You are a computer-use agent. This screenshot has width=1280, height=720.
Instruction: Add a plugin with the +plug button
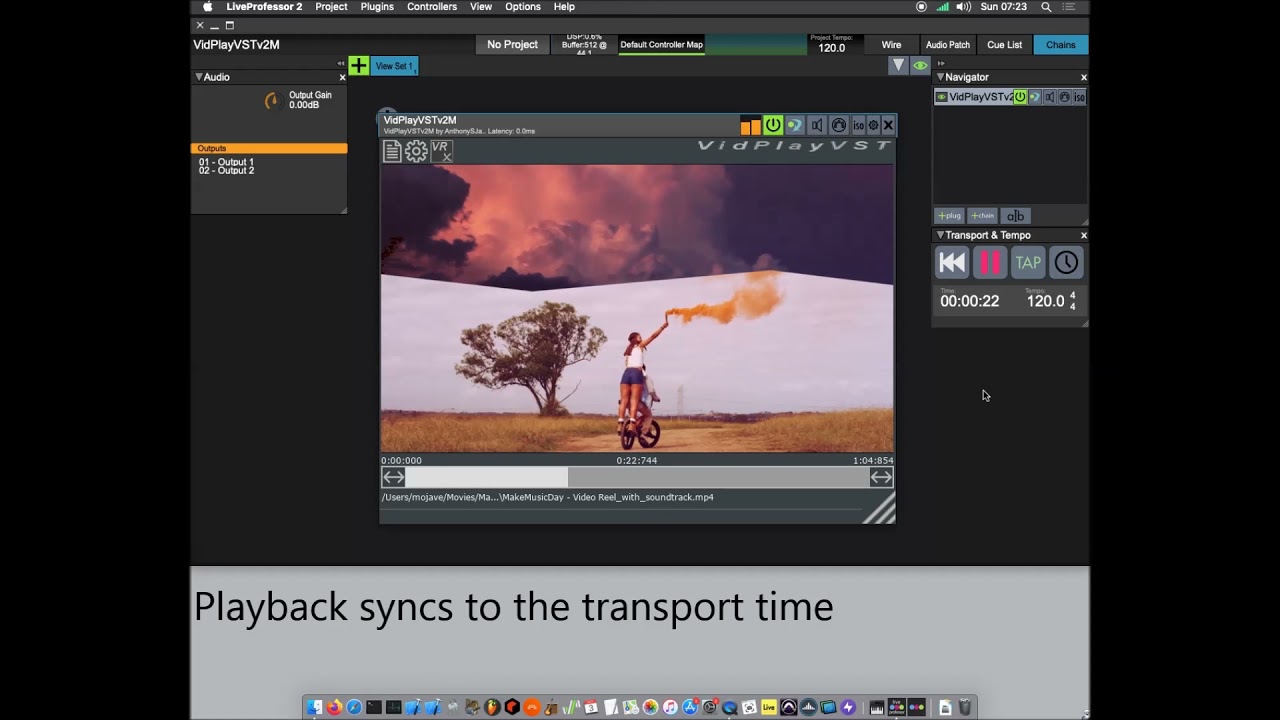coord(949,216)
